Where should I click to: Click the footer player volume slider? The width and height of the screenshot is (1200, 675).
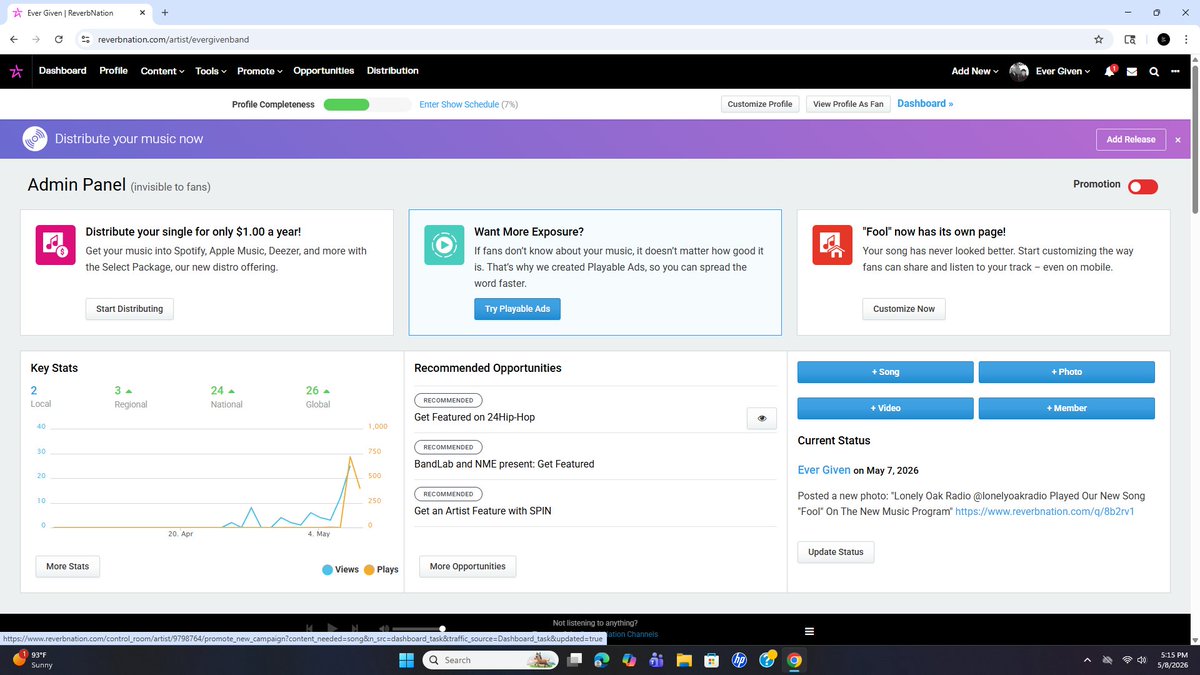tap(418, 629)
